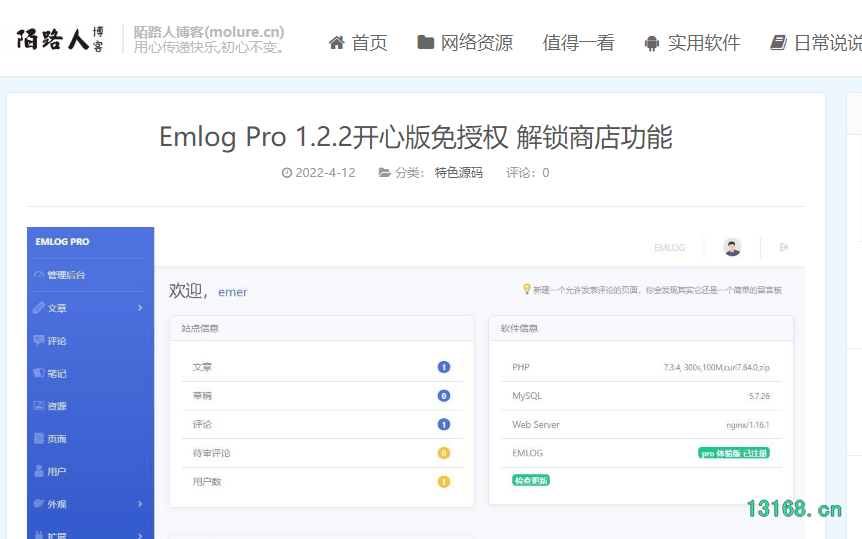The height and width of the screenshot is (539, 862).
Task: Click the 用心传递快乐 site slogan text
Action: click(209, 47)
